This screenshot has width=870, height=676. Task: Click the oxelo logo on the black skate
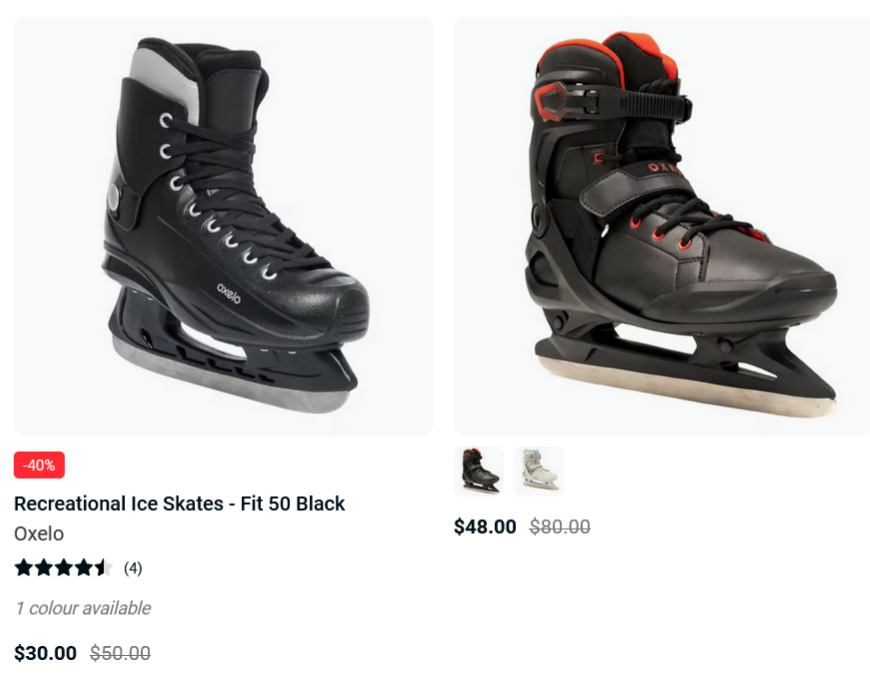coord(229,293)
